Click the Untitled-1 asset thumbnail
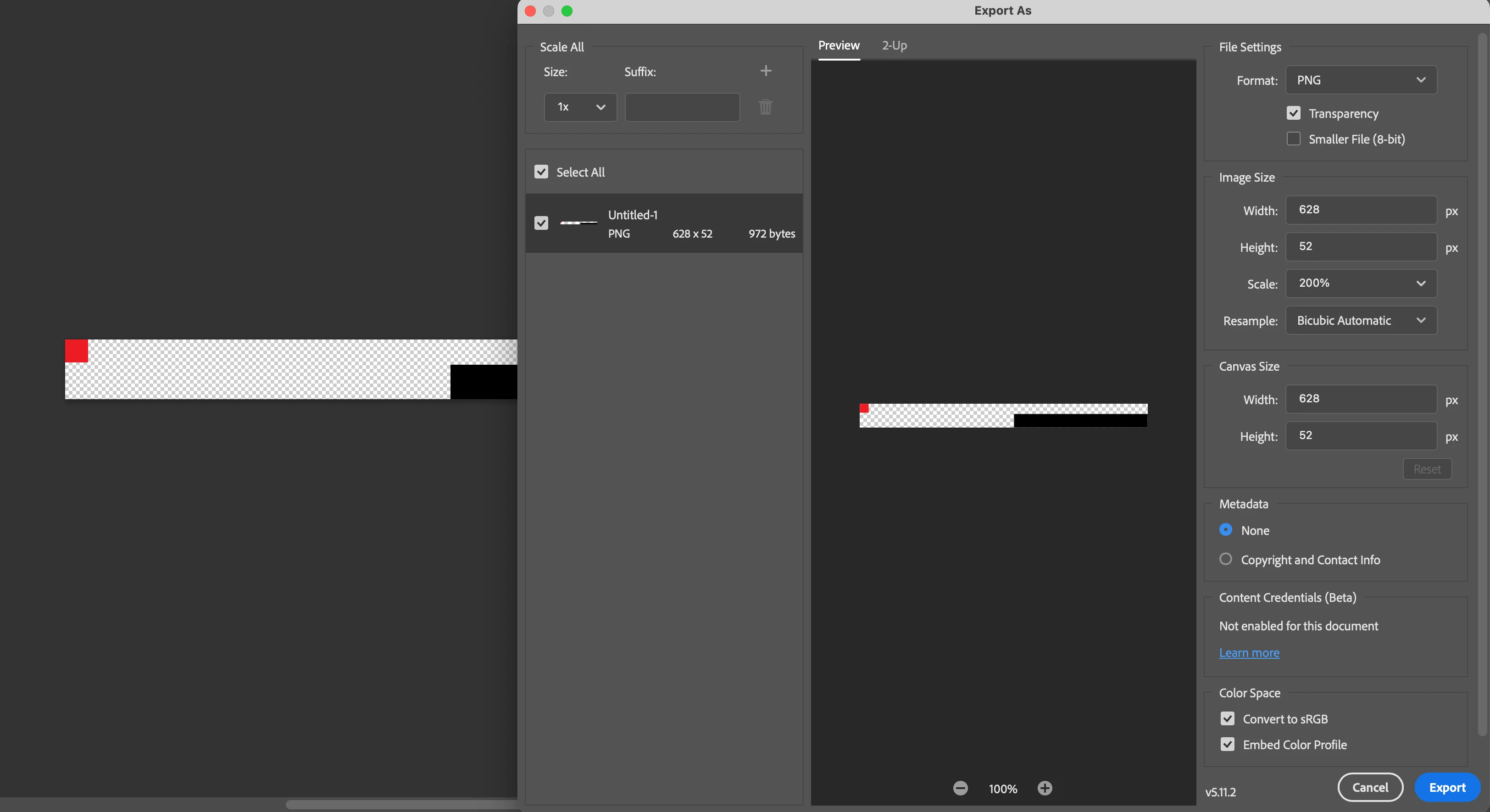The image size is (1490, 812). tap(578, 222)
